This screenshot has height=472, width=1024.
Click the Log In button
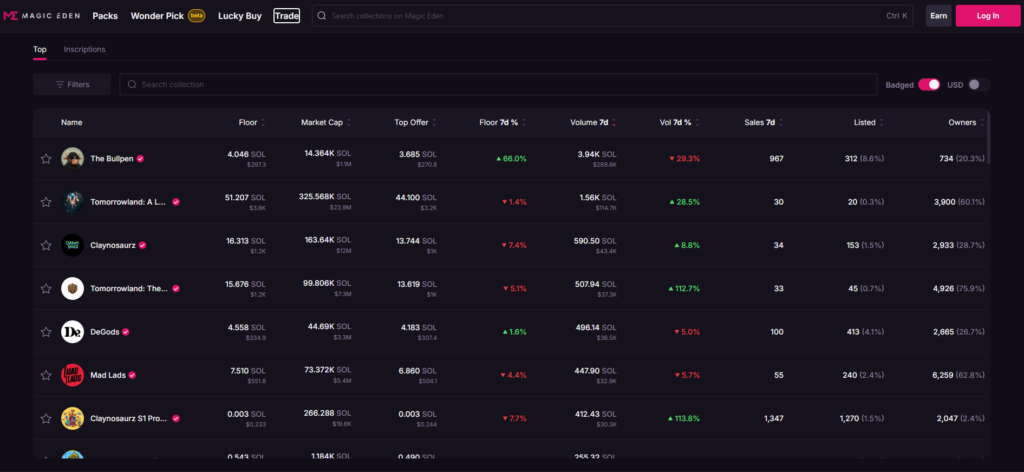[988, 16]
